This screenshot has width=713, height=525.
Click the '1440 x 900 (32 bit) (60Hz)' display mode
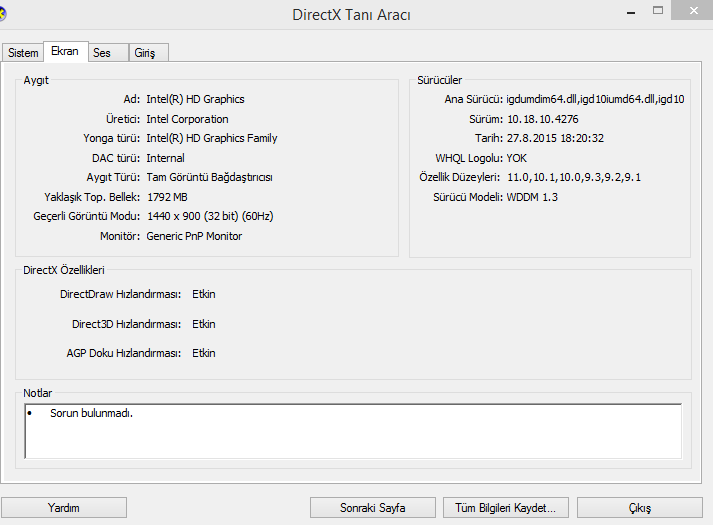coord(210,216)
